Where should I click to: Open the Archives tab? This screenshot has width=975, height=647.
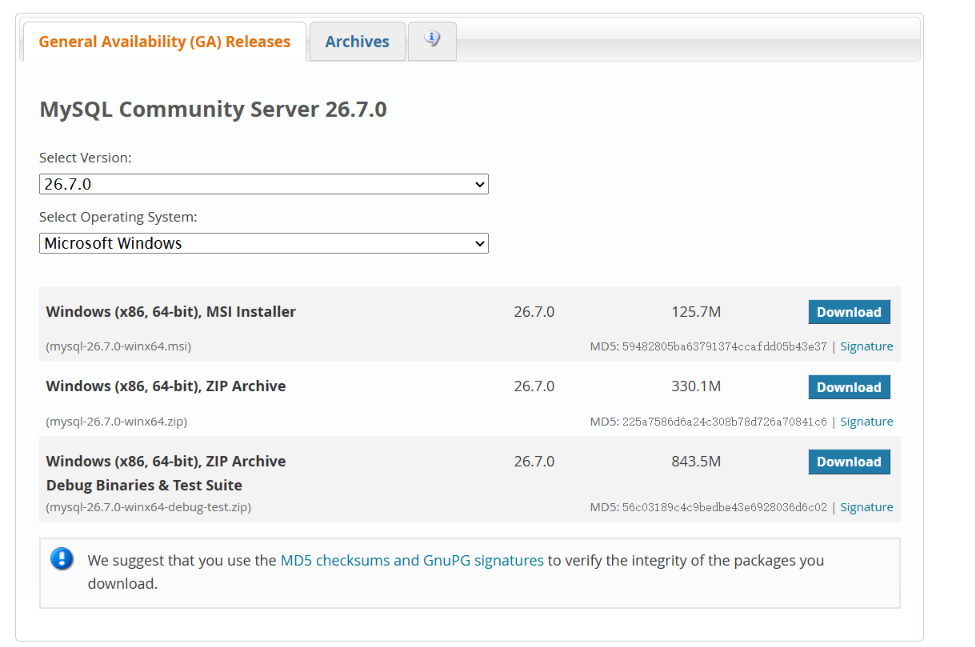[x=357, y=42]
